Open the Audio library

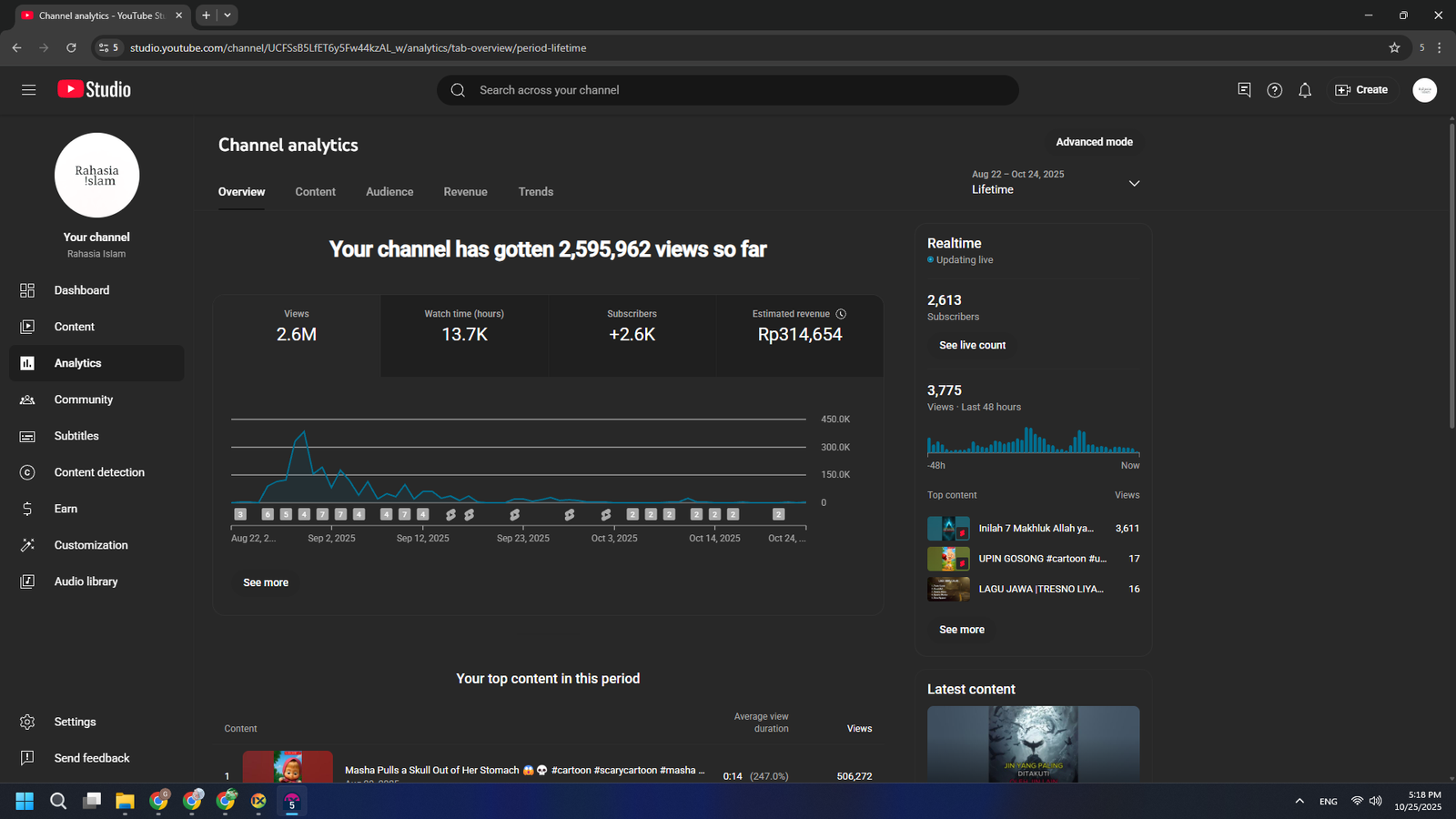96,581
